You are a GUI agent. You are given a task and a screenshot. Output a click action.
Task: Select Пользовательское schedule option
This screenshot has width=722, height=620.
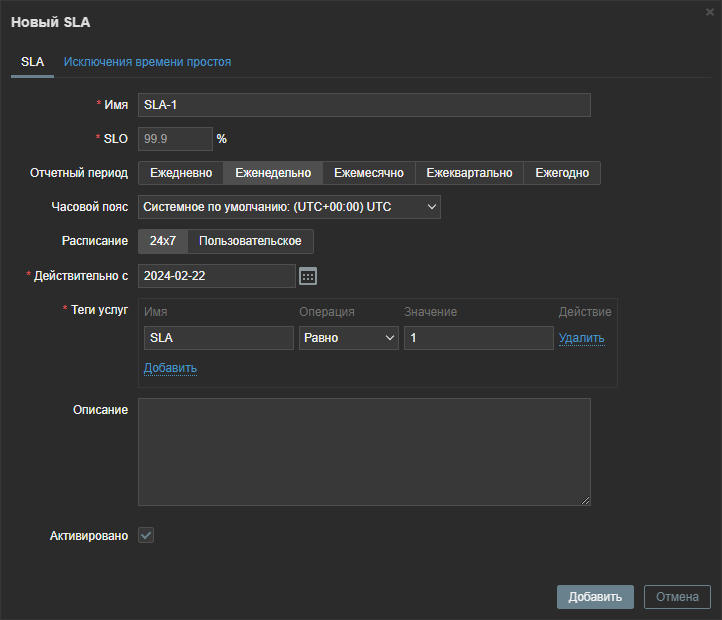pyautogui.click(x=250, y=241)
